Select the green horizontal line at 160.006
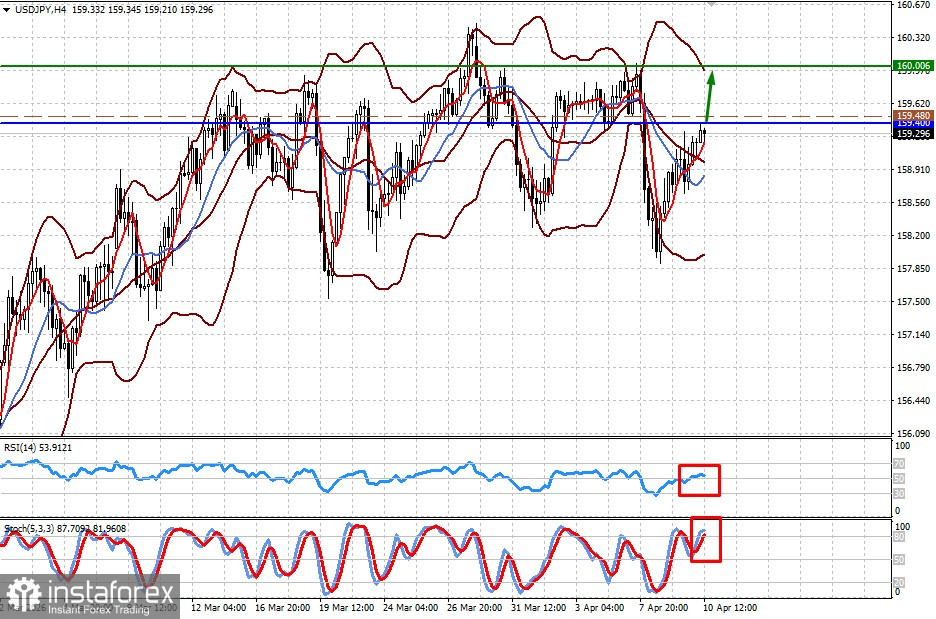Screen dimensions: 936x619 (446, 66)
